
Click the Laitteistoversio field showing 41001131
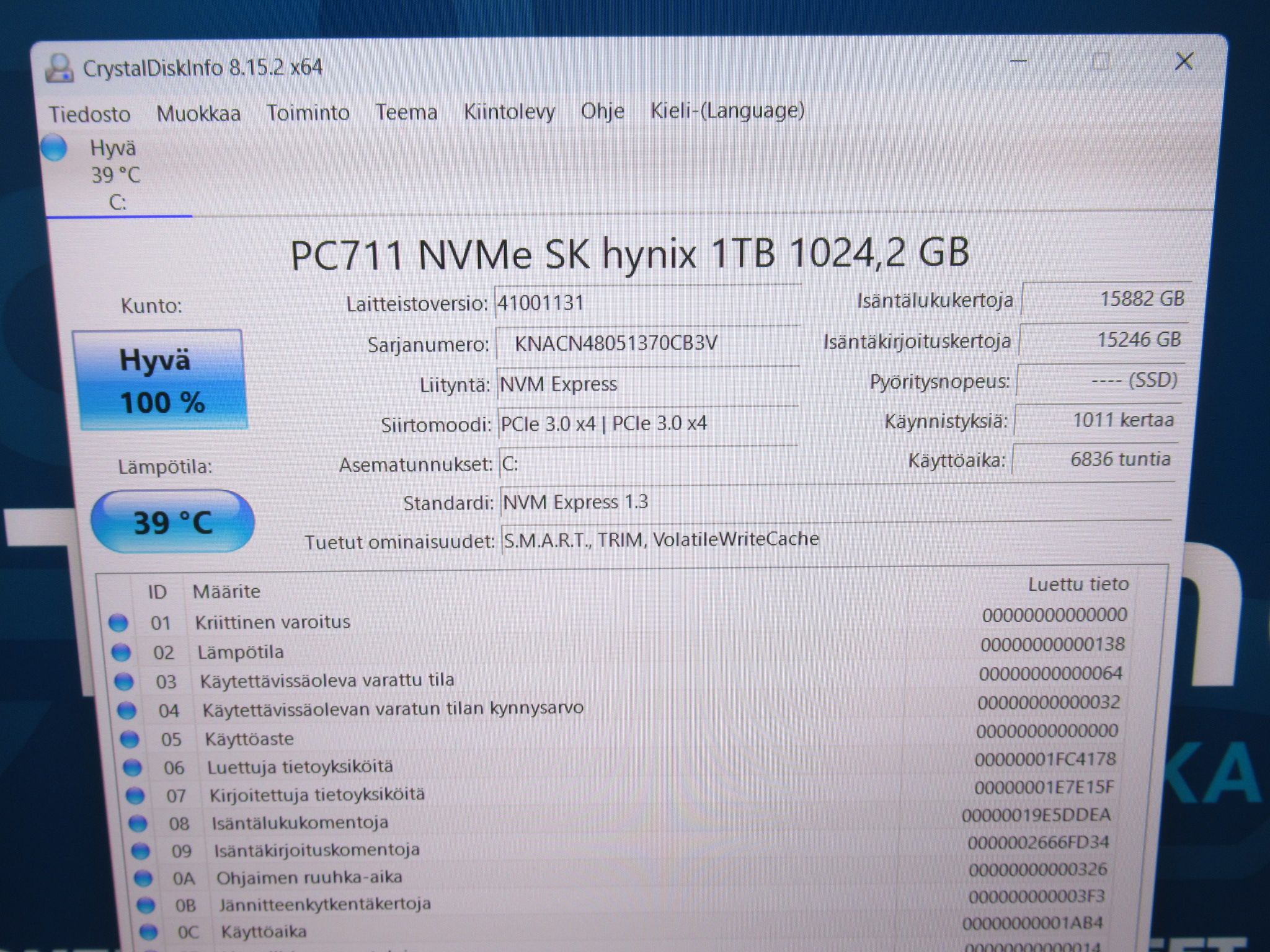pos(648,302)
